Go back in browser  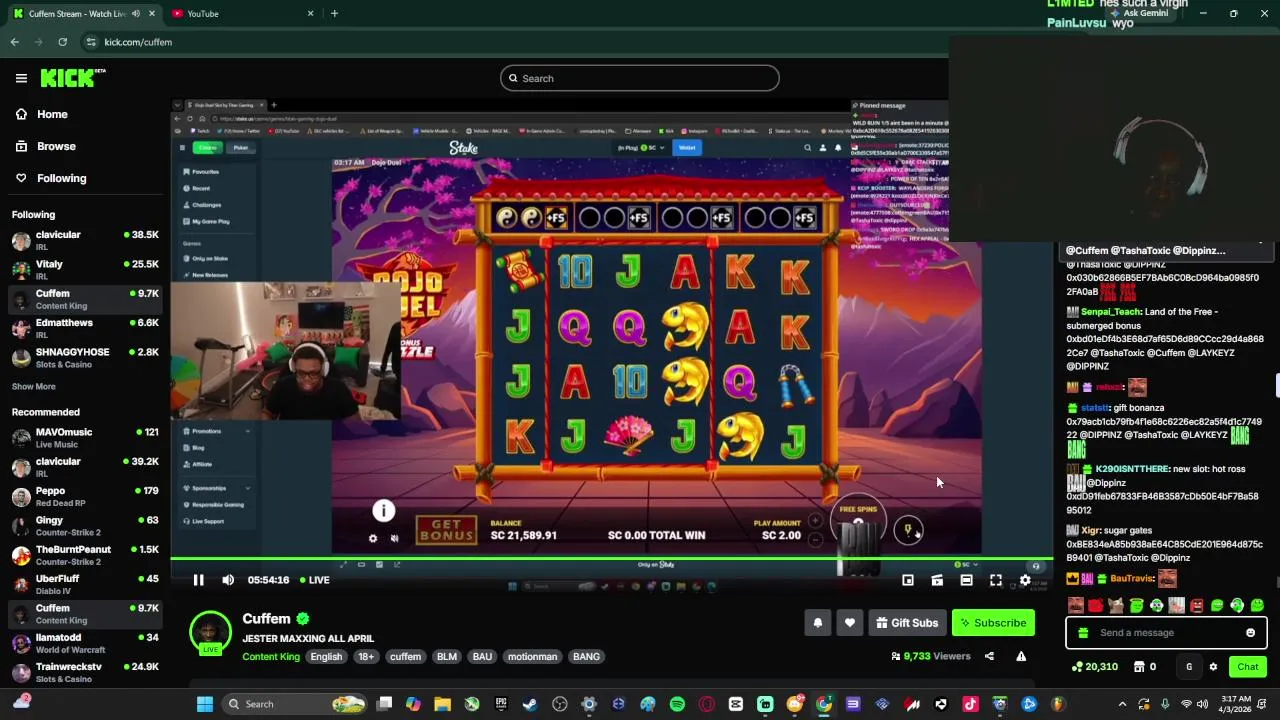coord(14,42)
